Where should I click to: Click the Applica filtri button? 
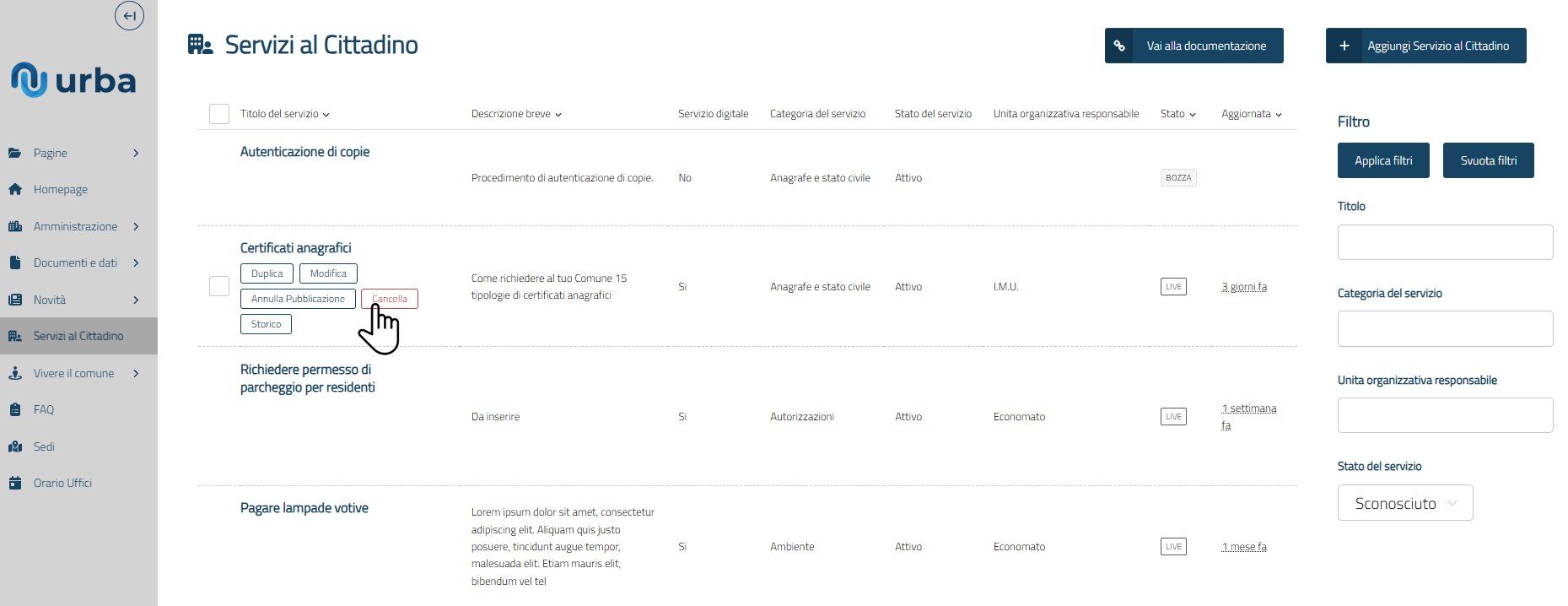1383,160
